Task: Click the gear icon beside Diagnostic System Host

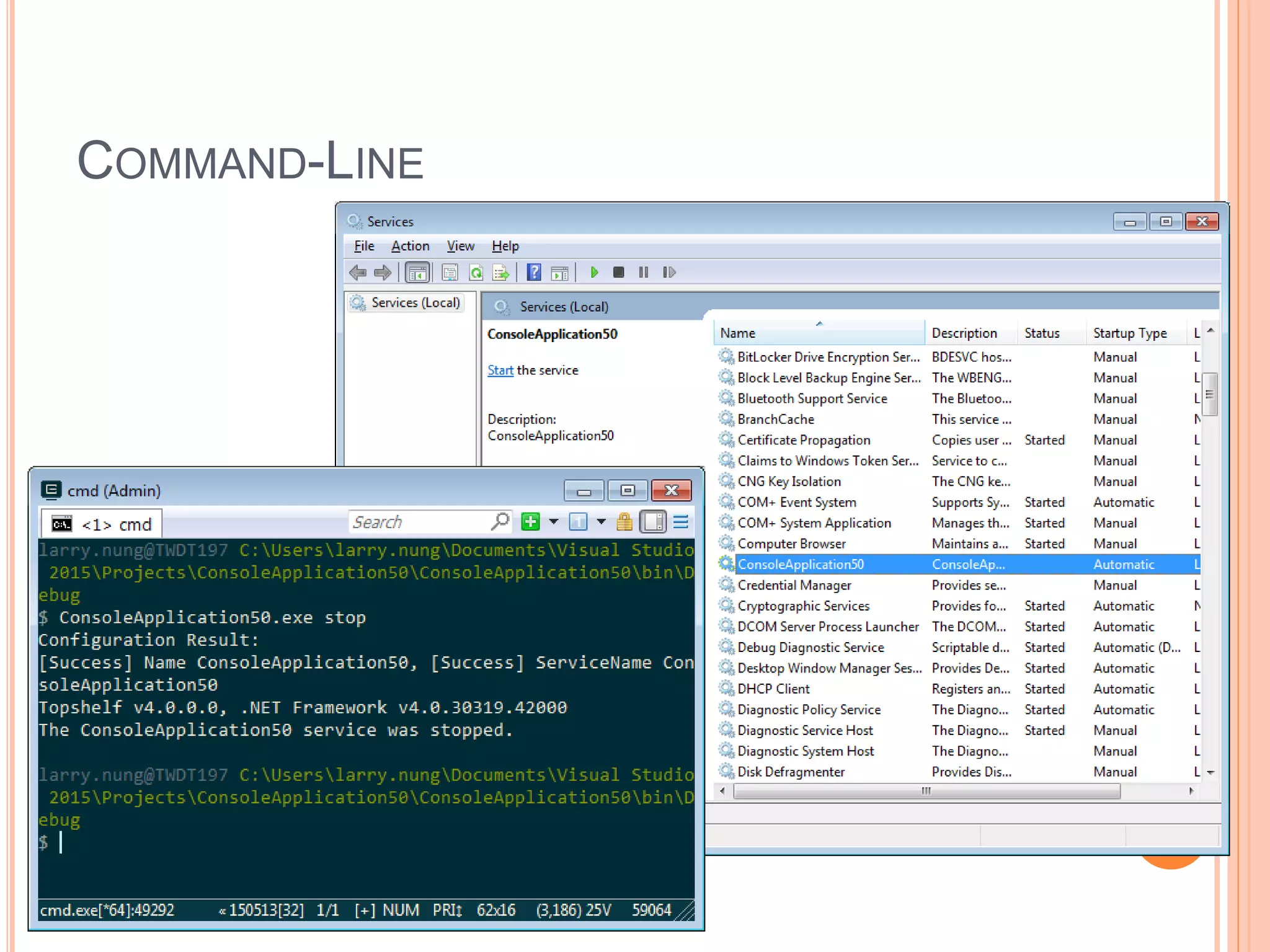Action: [726, 751]
